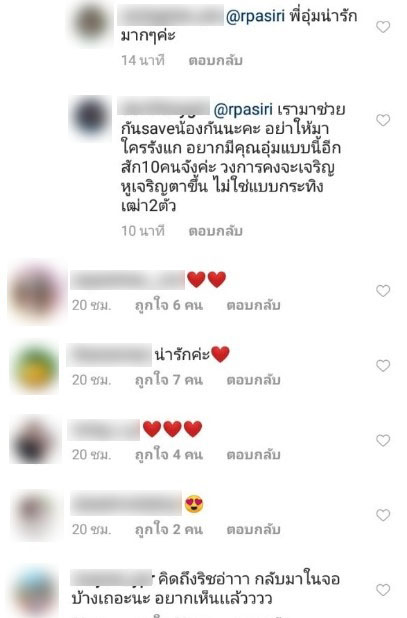
Task: Like the comment saying พี่อุ๋มน่ารัก
Action: pos(383,27)
